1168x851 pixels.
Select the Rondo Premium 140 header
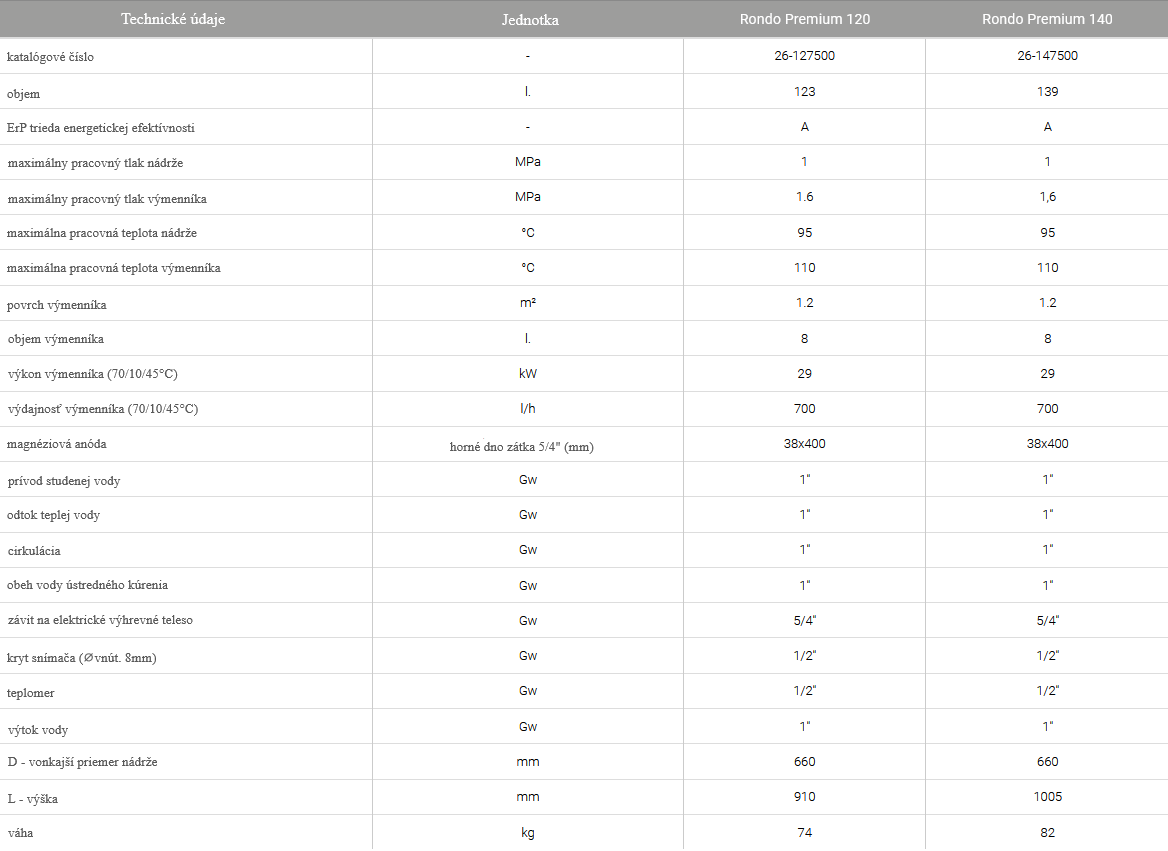(x=1047, y=19)
